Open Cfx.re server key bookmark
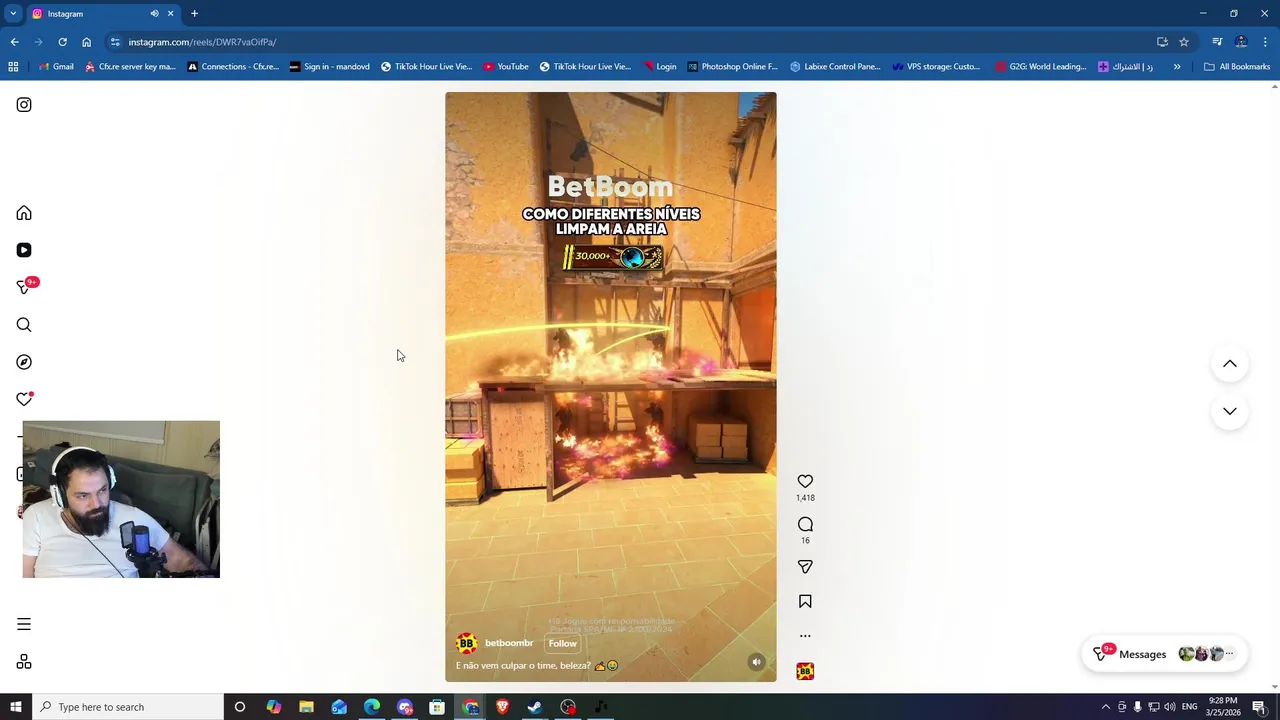 (130, 67)
